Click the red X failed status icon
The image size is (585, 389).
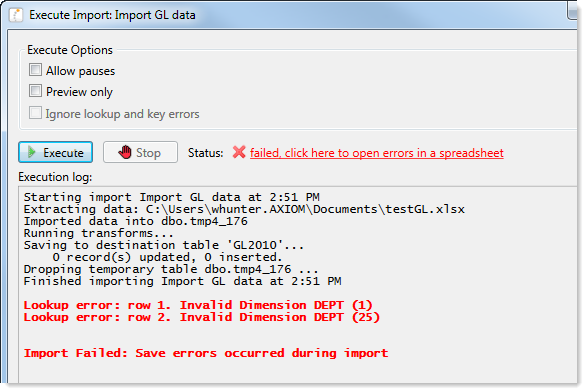(x=239, y=152)
